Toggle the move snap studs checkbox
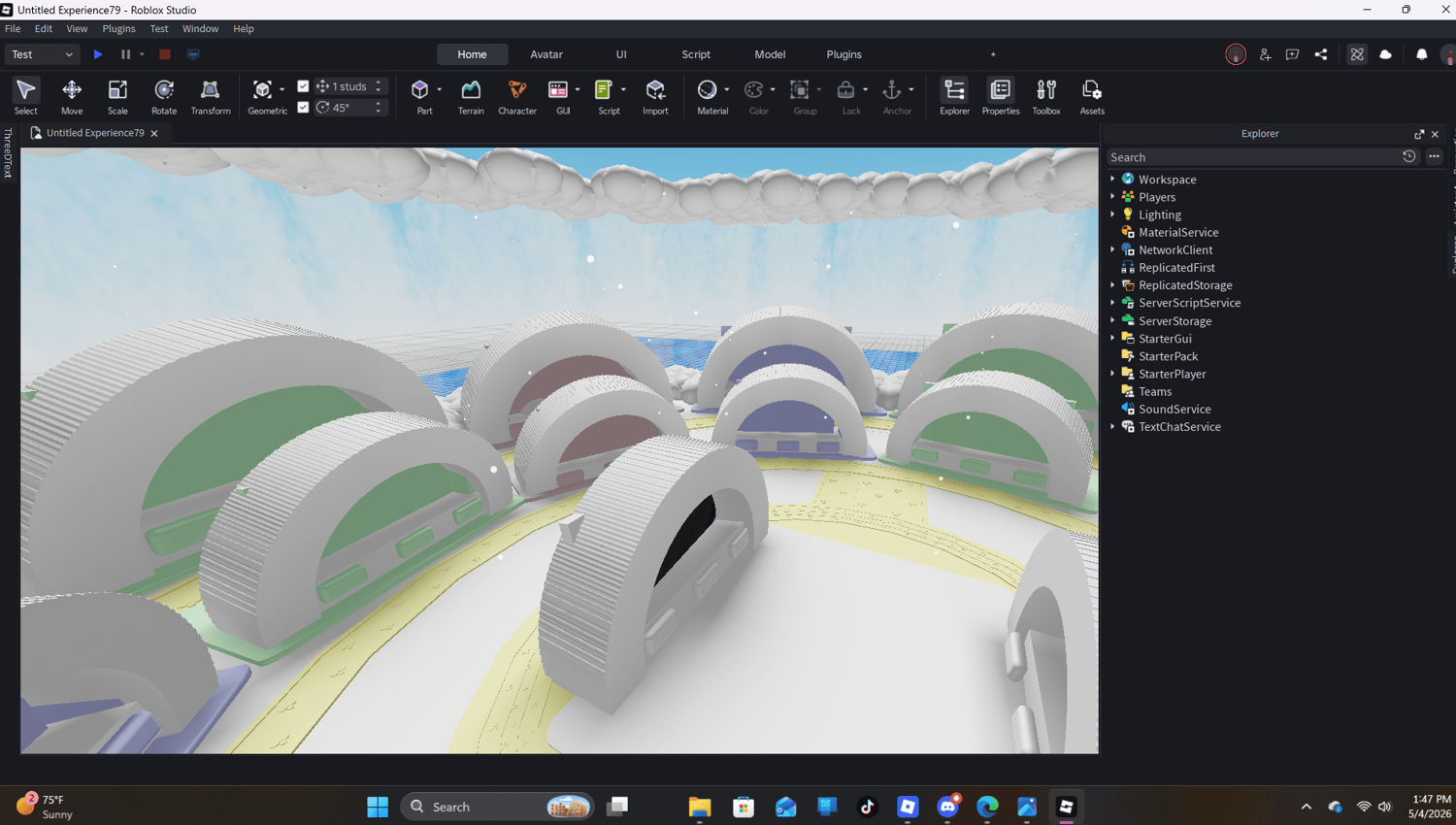Screen dimensions: 1456x825 click(x=303, y=86)
